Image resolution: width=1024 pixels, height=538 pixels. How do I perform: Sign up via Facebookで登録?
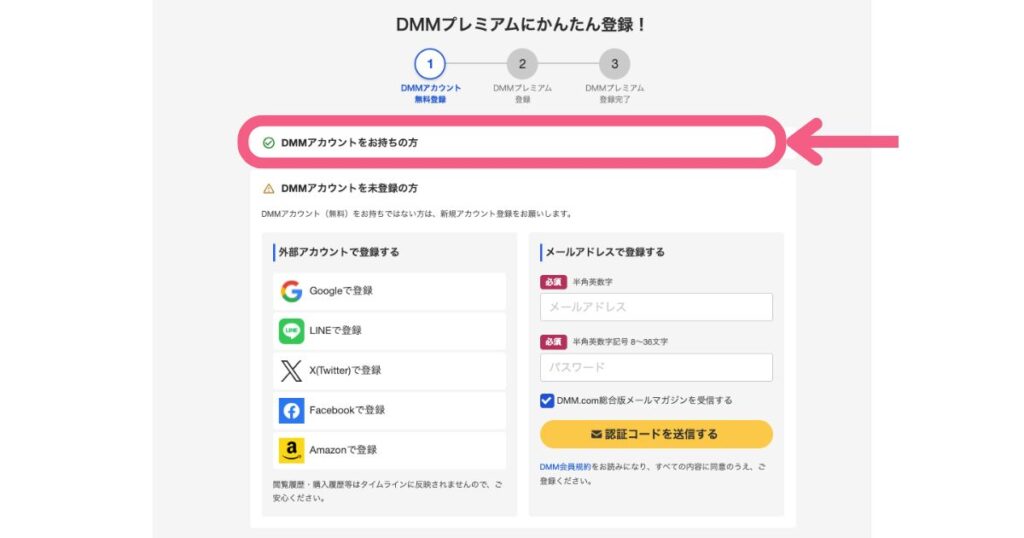tap(390, 411)
